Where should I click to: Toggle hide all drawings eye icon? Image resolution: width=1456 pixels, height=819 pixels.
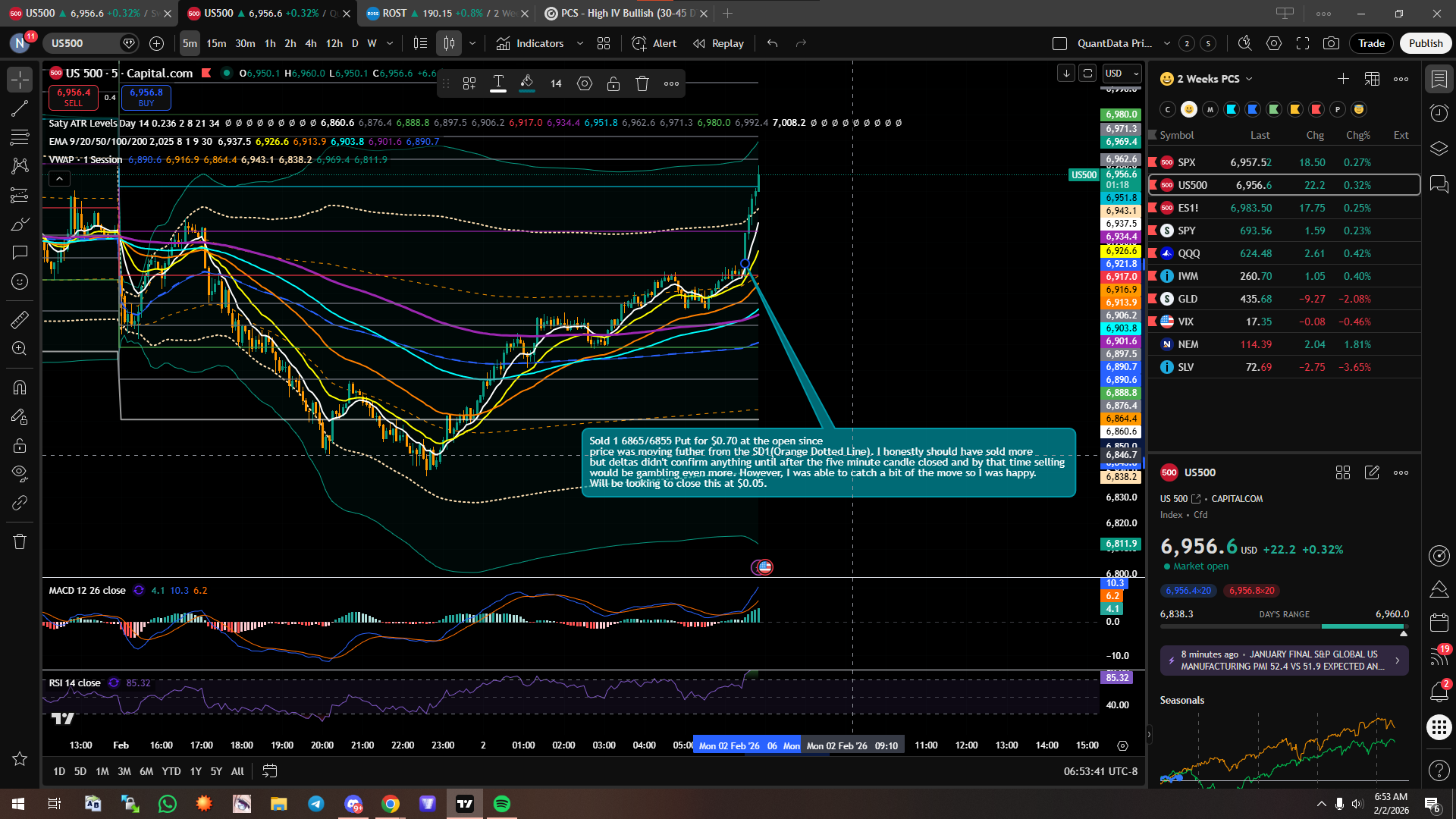tap(20, 473)
